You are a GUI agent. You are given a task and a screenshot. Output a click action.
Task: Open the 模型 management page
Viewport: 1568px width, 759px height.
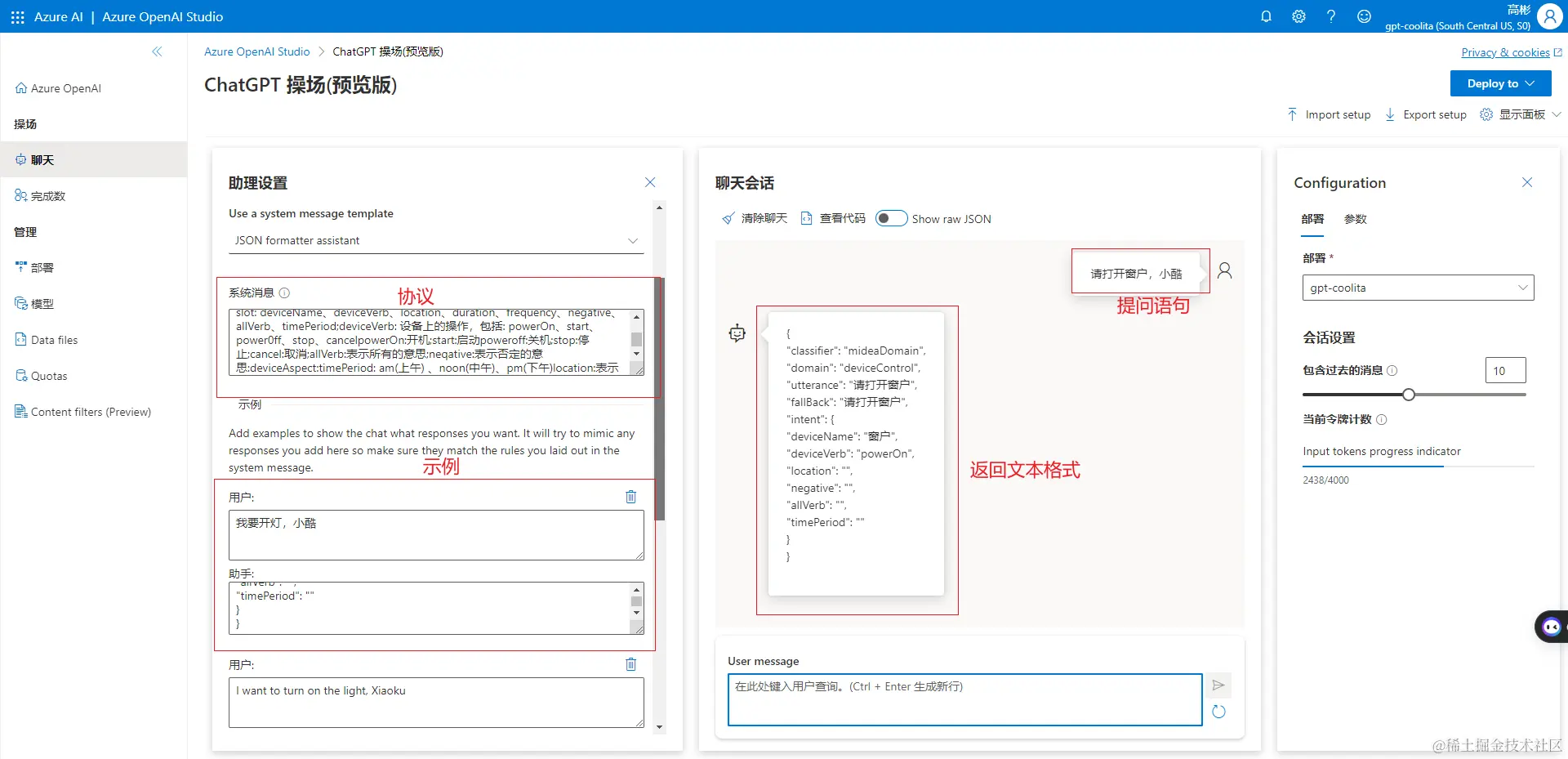34,304
